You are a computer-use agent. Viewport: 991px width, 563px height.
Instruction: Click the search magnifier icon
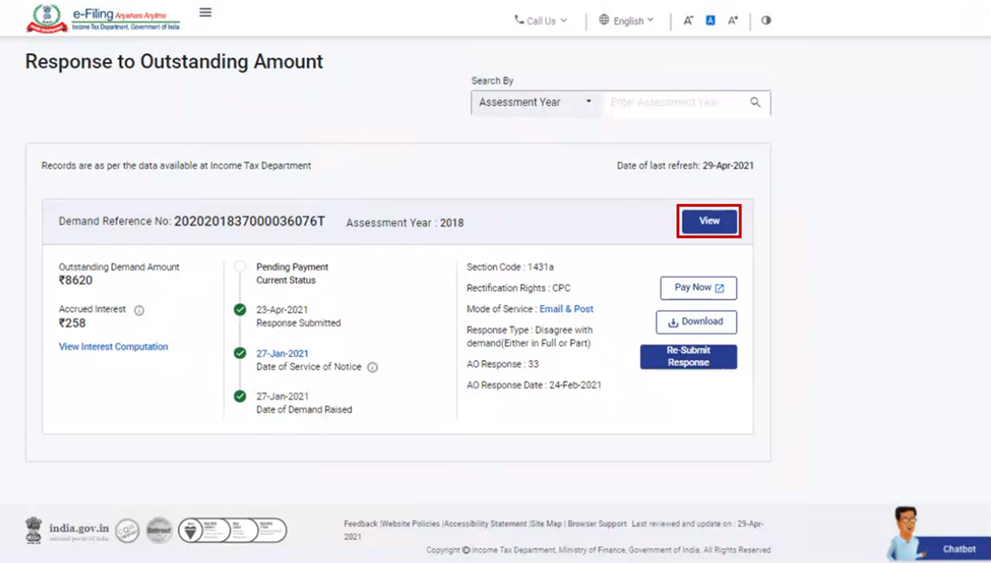[x=755, y=102]
